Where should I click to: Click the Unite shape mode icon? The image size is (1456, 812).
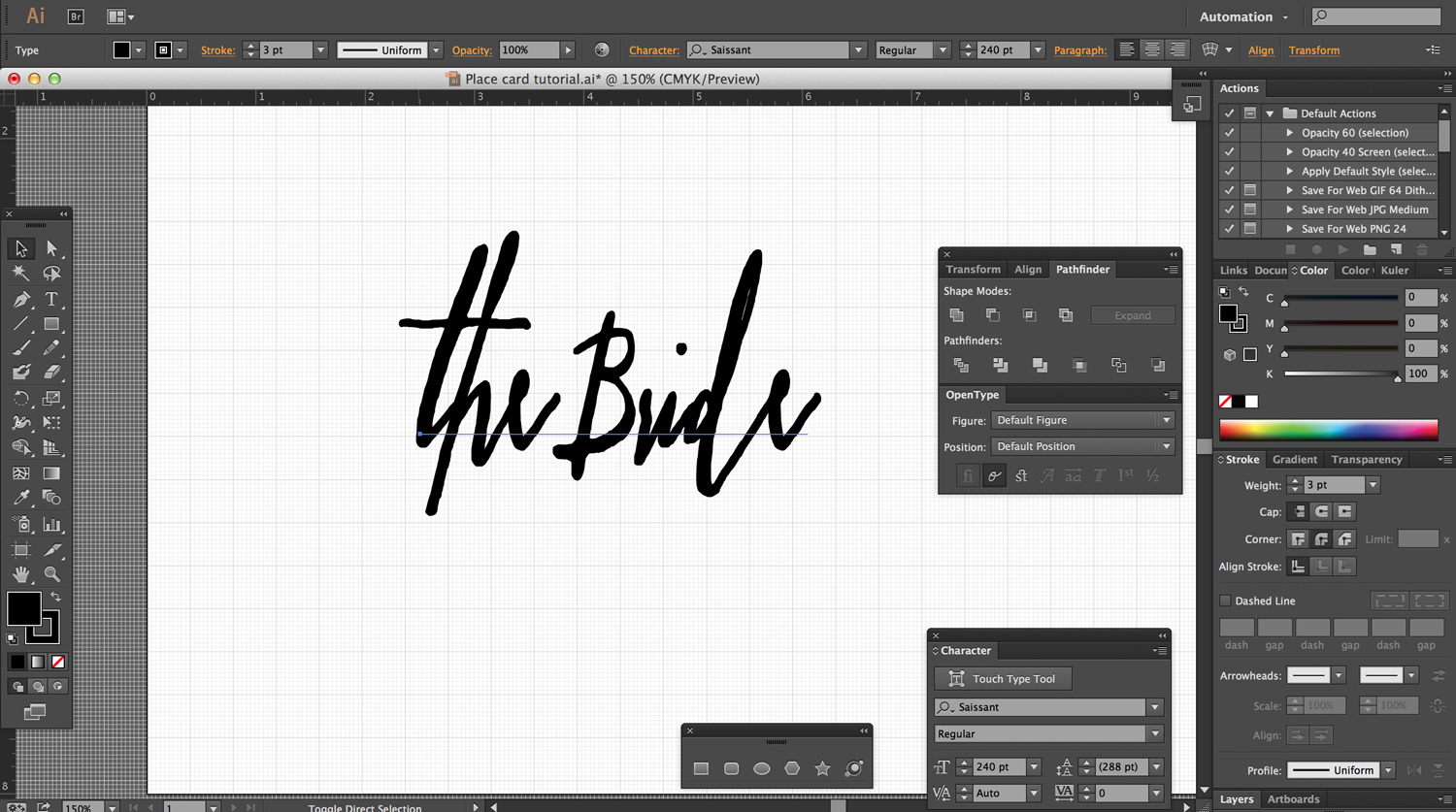957,315
